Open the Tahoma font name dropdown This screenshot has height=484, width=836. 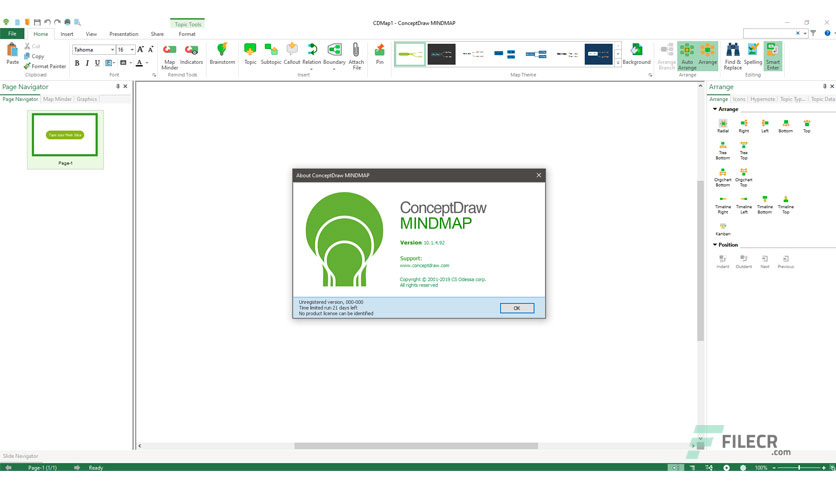click(x=112, y=50)
